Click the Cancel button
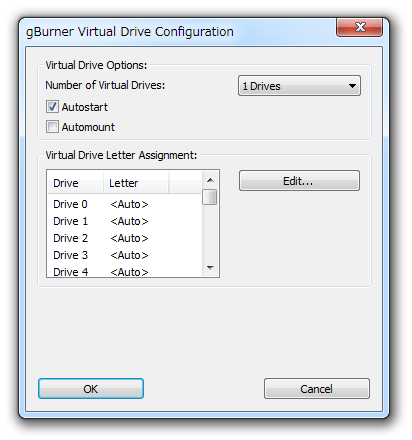The image size is (412, 440). (317, 389)
